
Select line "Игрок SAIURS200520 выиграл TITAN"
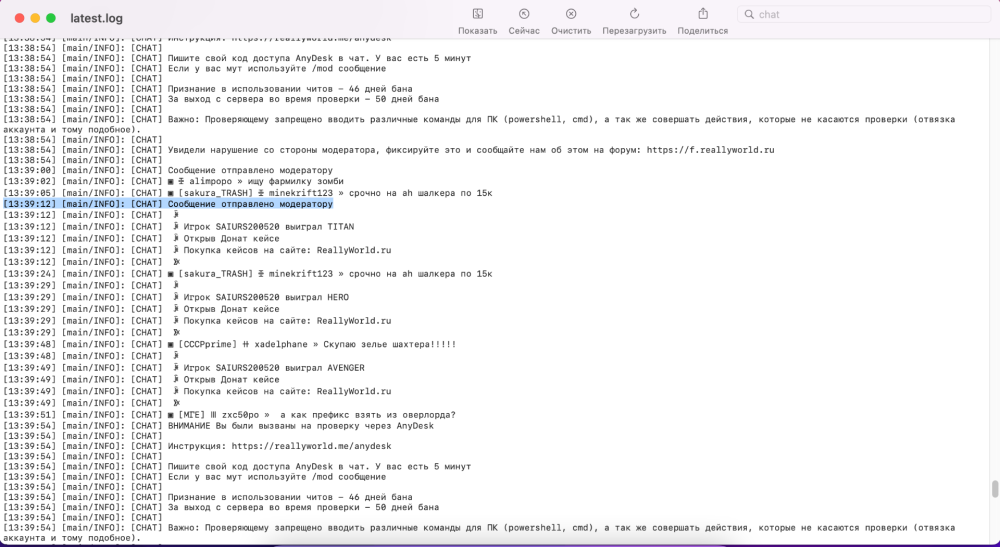(x=179, y=227)
